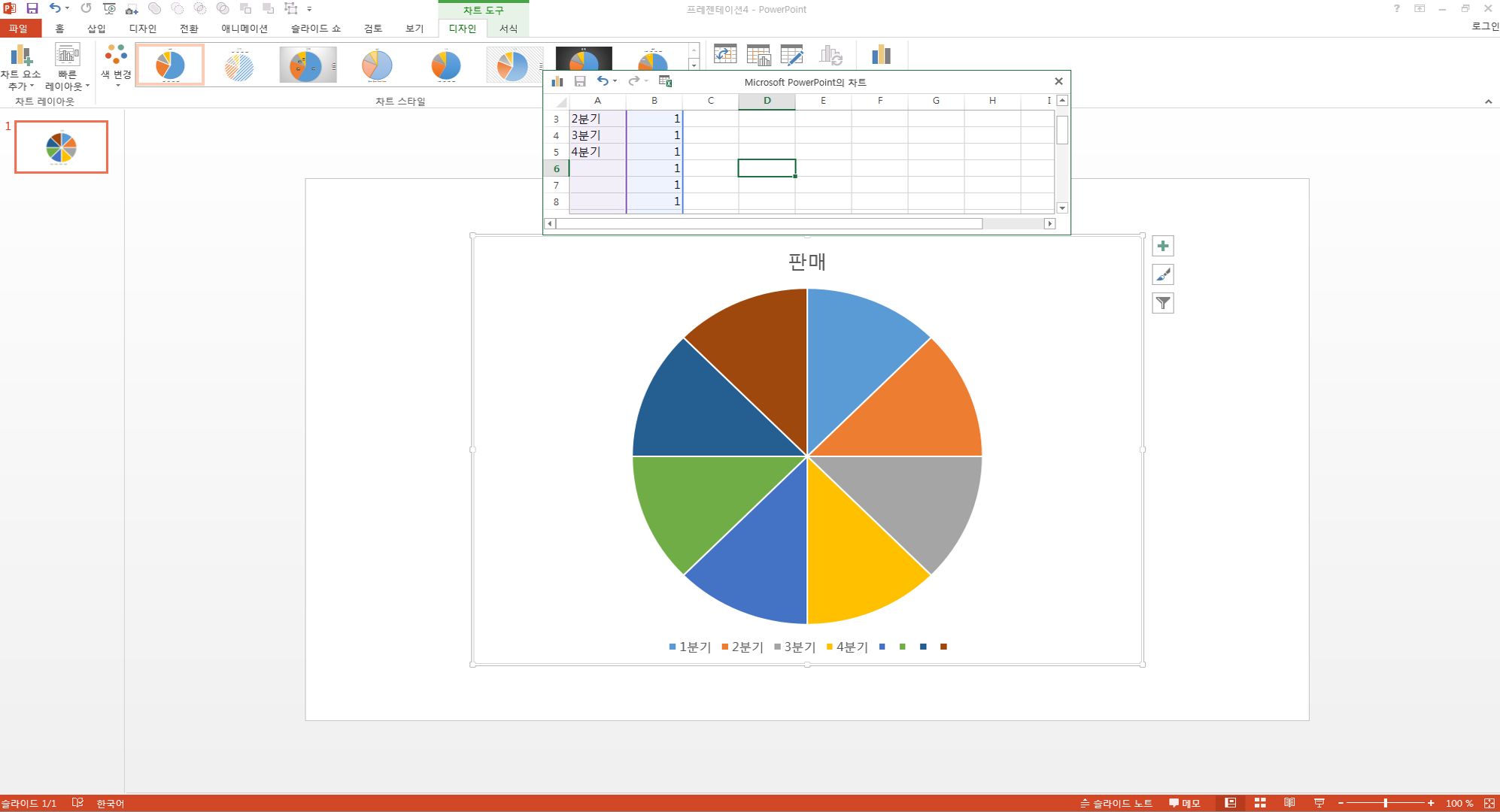
Task: Open the chart elements plus button
Action: [1162, 246]
